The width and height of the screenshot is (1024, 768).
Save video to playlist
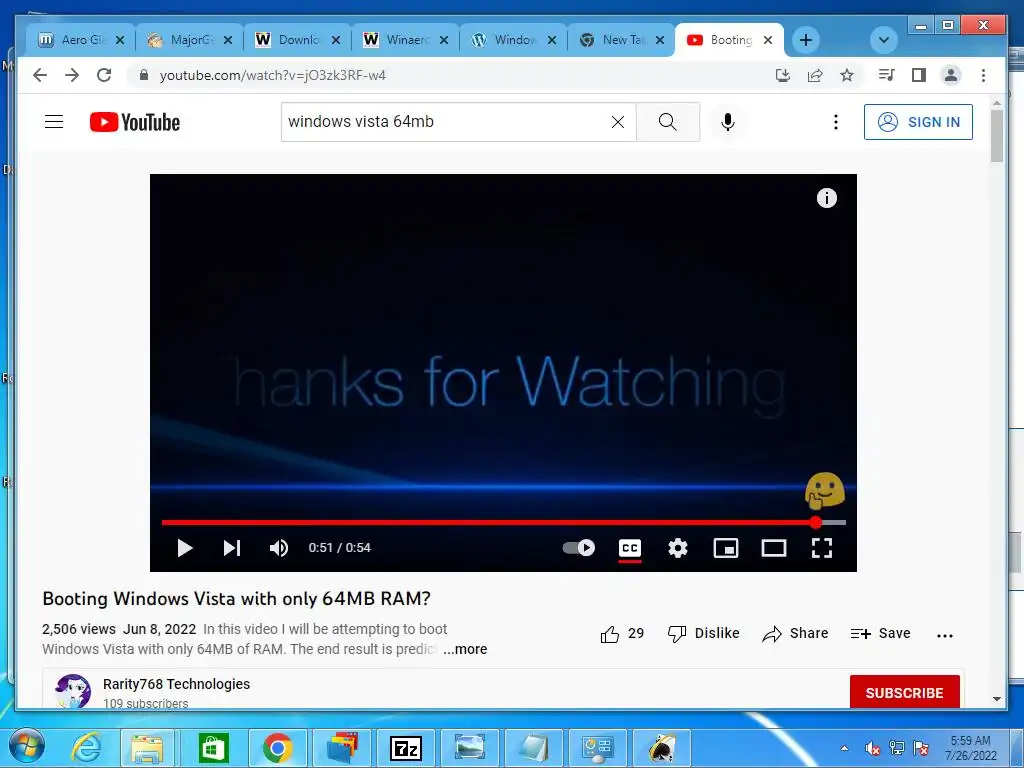point(880,633)
